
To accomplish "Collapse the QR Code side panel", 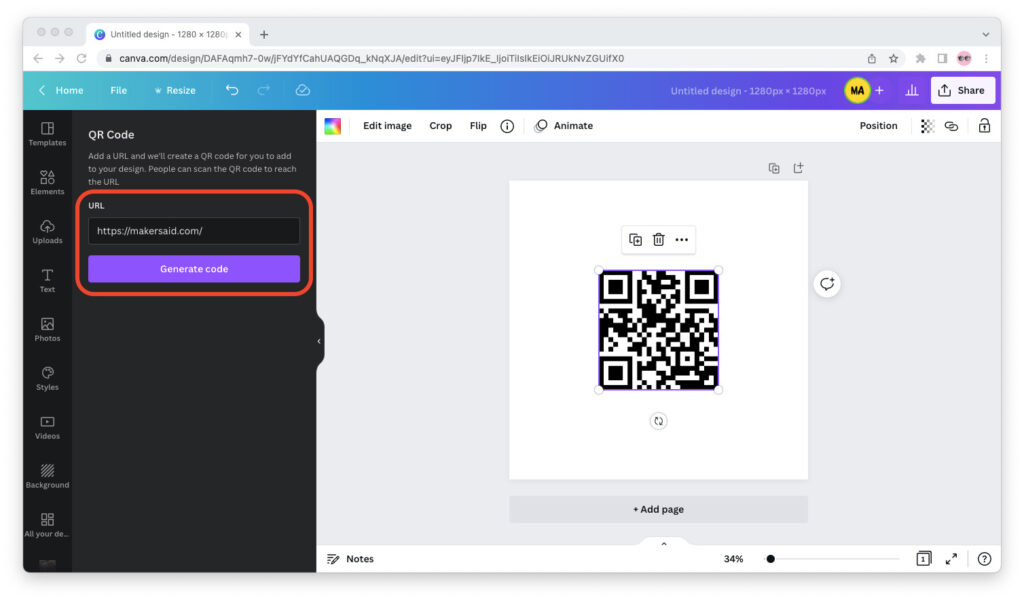I will [319, 341].
